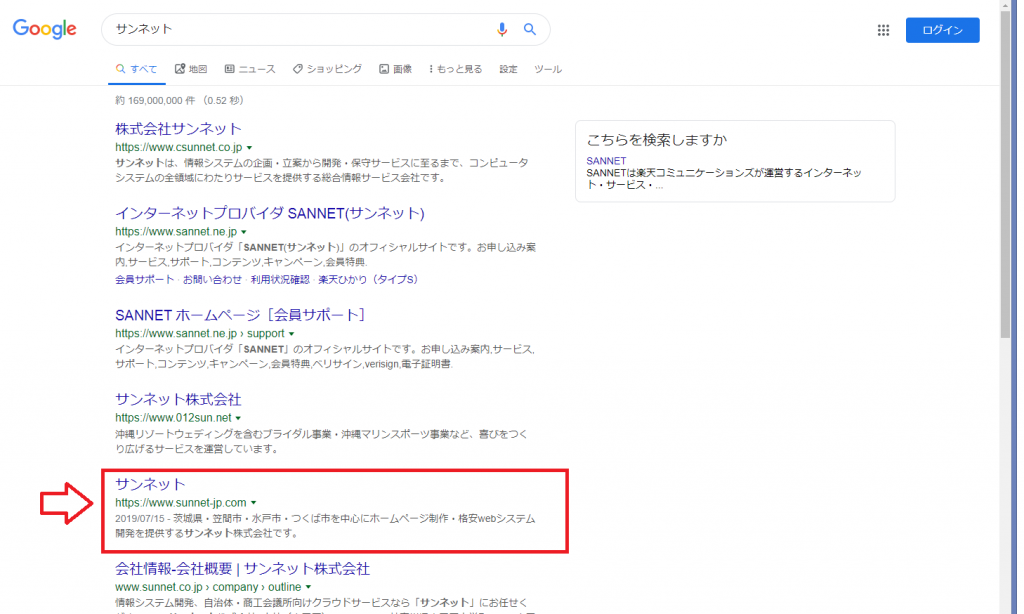Click the https://www.012sun.net URL text
The height and width of the screenshot is (614, 1024).
pos(173,418)
